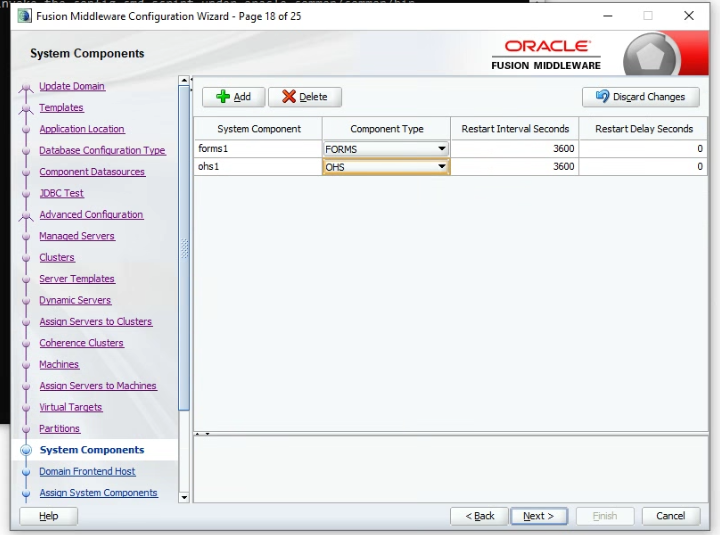Open Advanced Configuration step

click(x=91, y=214)
